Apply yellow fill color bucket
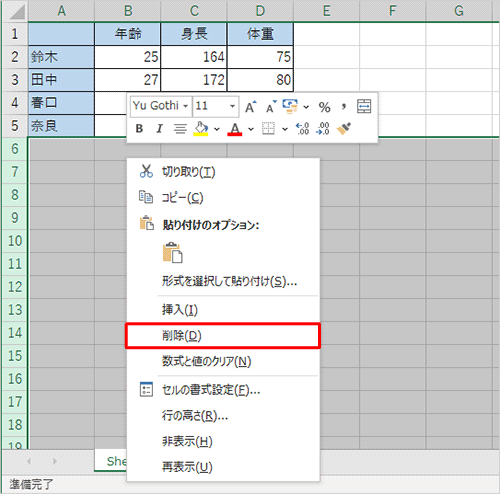 click(x=201, y=128)
